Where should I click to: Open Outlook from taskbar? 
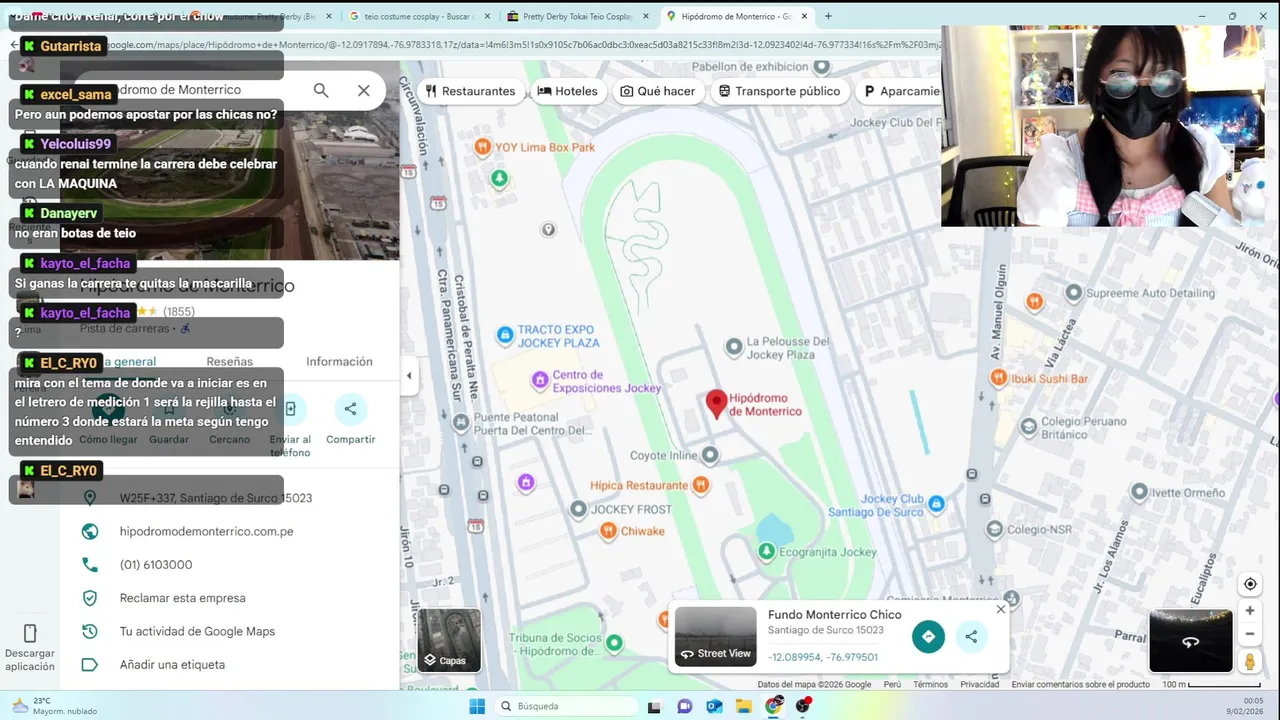coord(714,706)
